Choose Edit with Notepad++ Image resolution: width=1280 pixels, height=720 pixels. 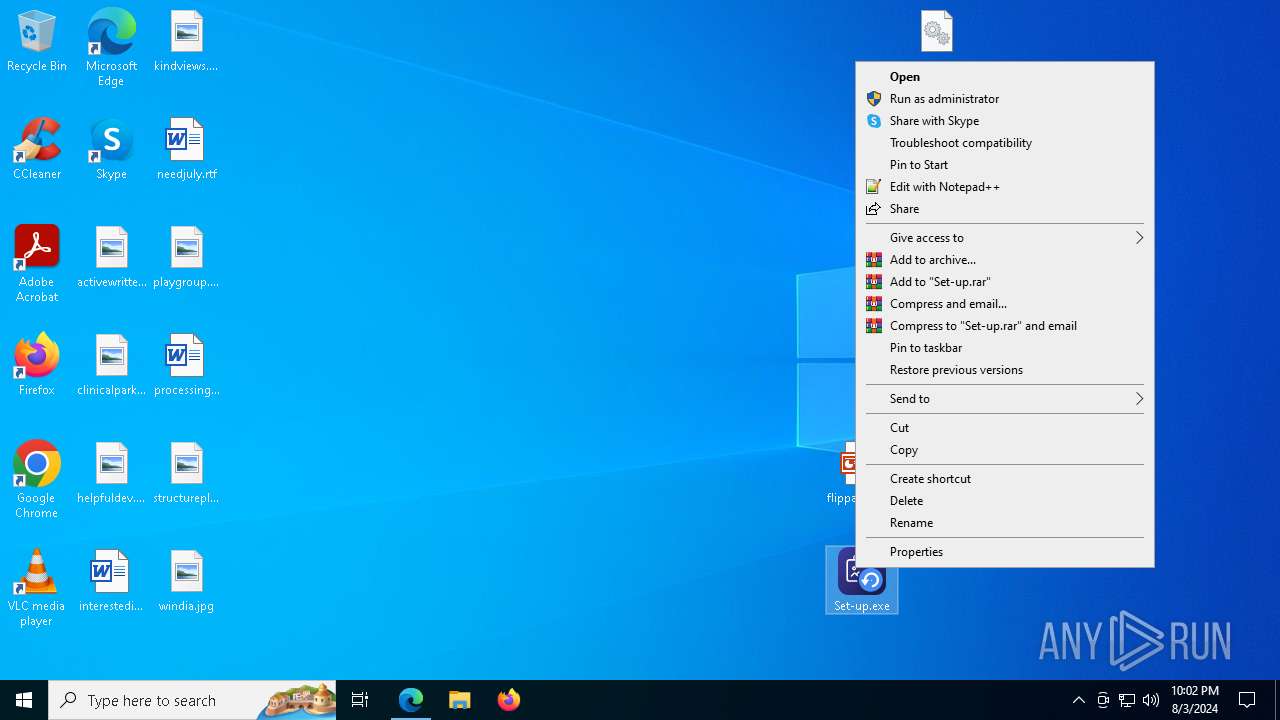[1005, 187]
